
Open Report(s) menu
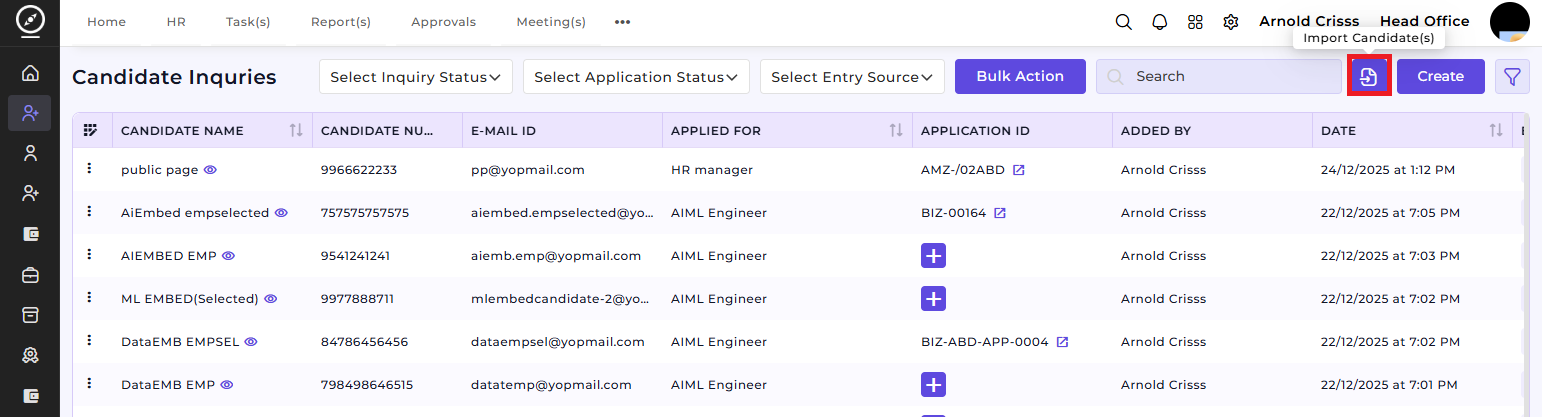[341, 22]
